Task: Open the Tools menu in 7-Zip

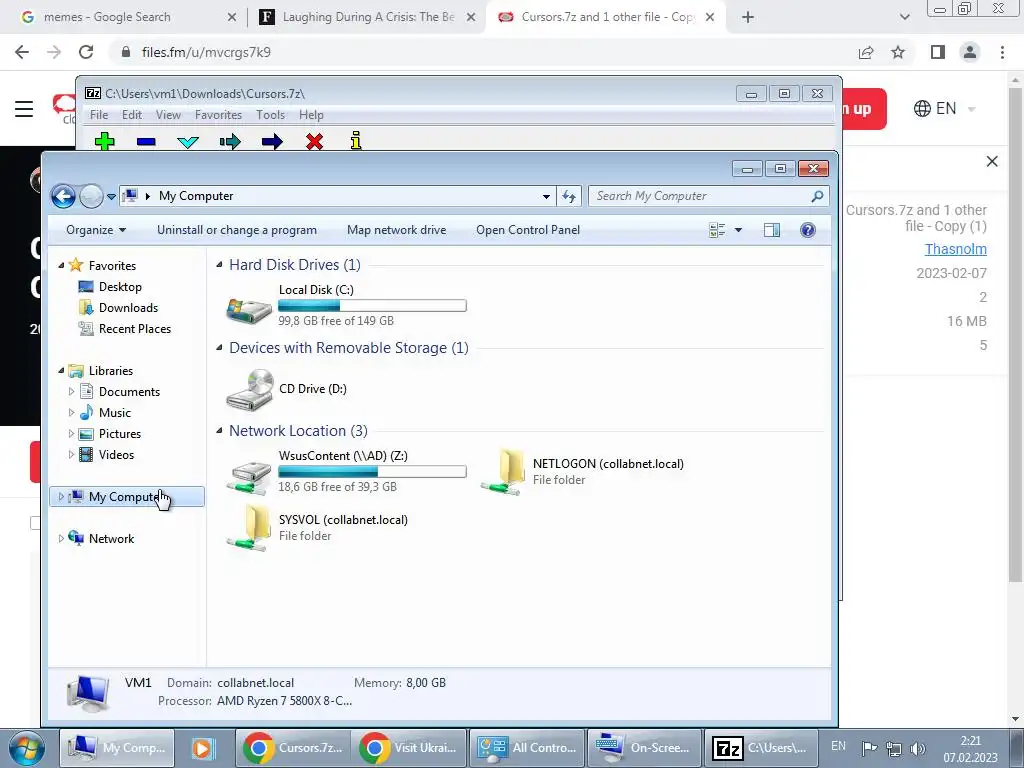Action: click(x=270, y=115)
